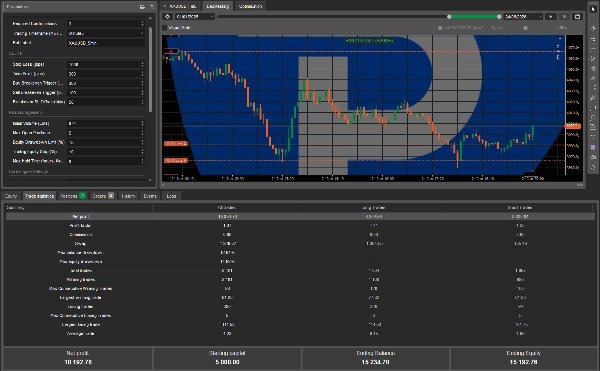Click the Ending Balance 15 234.70 summary box
Viewport: 600px width, 371px height.
pyautogui.click(x=375, y=358)
